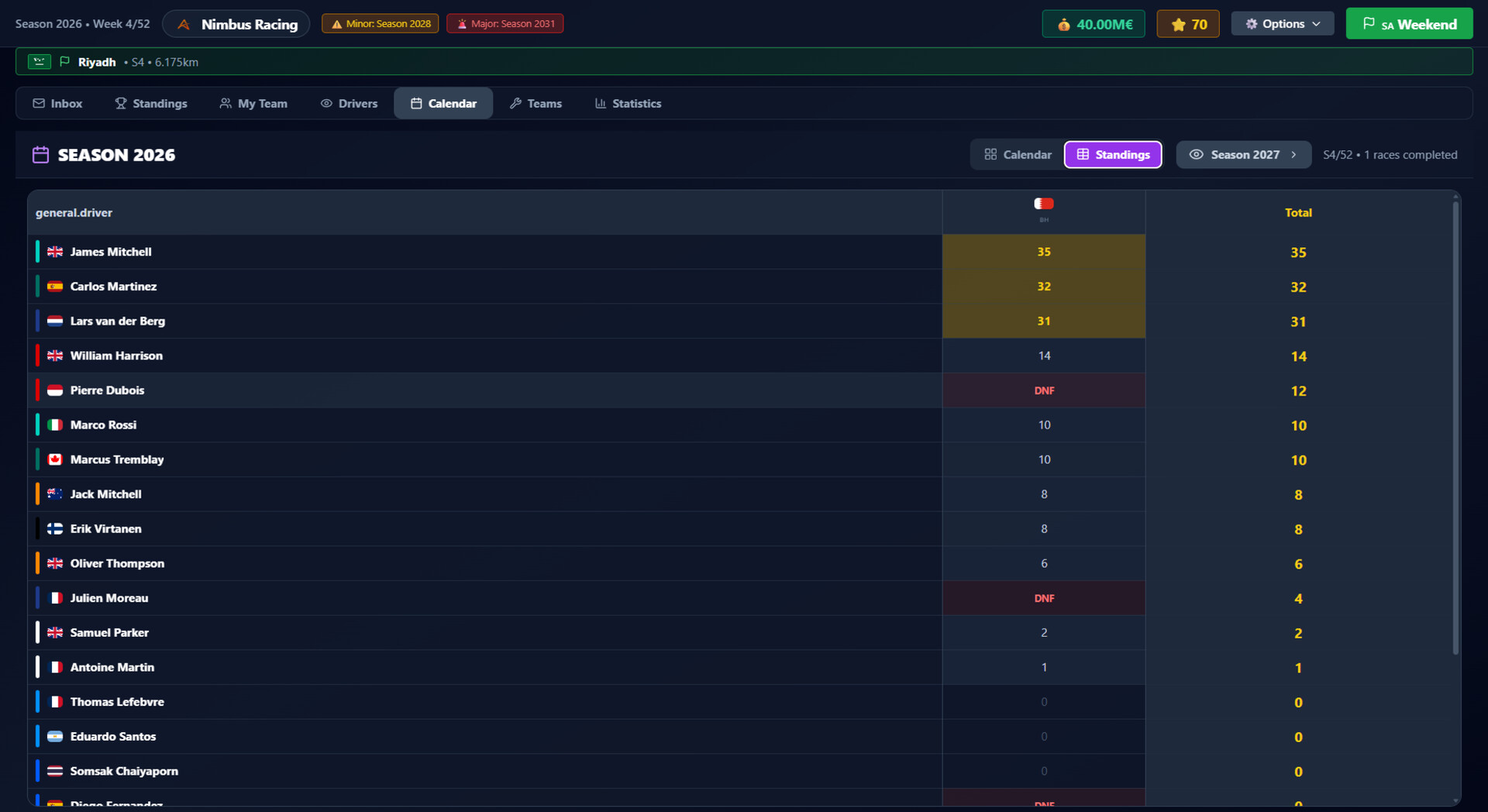
Task: Click the star reputation icon
Action: tap(1177, 23)
